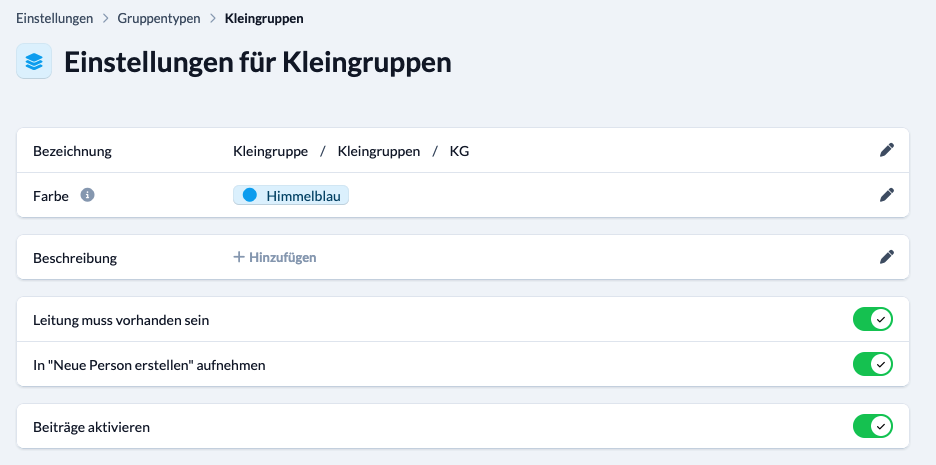
Task: Select Kleingruppen breadcrumb item
Action: click(x=264, y=19)
